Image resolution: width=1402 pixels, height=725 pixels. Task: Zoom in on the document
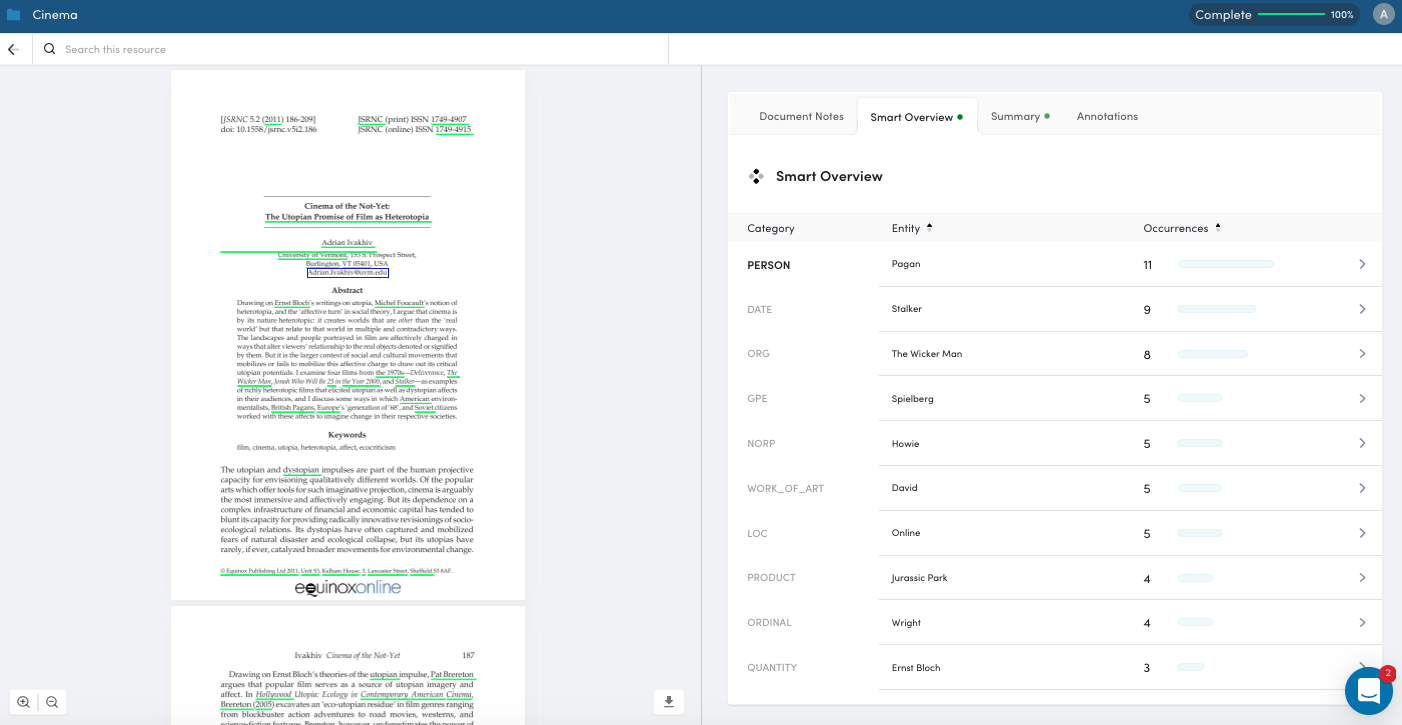pos(24,702)
